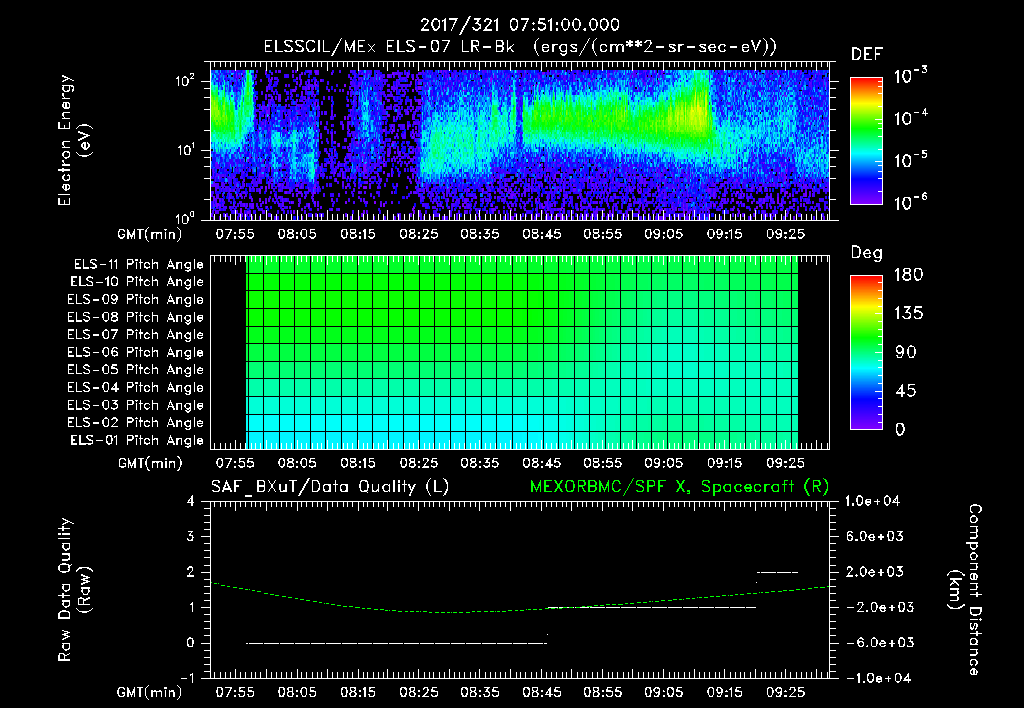This screenshot has height=708, width=1024.
Task: Select the 'ELS-05 Pitch Angle' row label
Action: [x=136, y=370]
